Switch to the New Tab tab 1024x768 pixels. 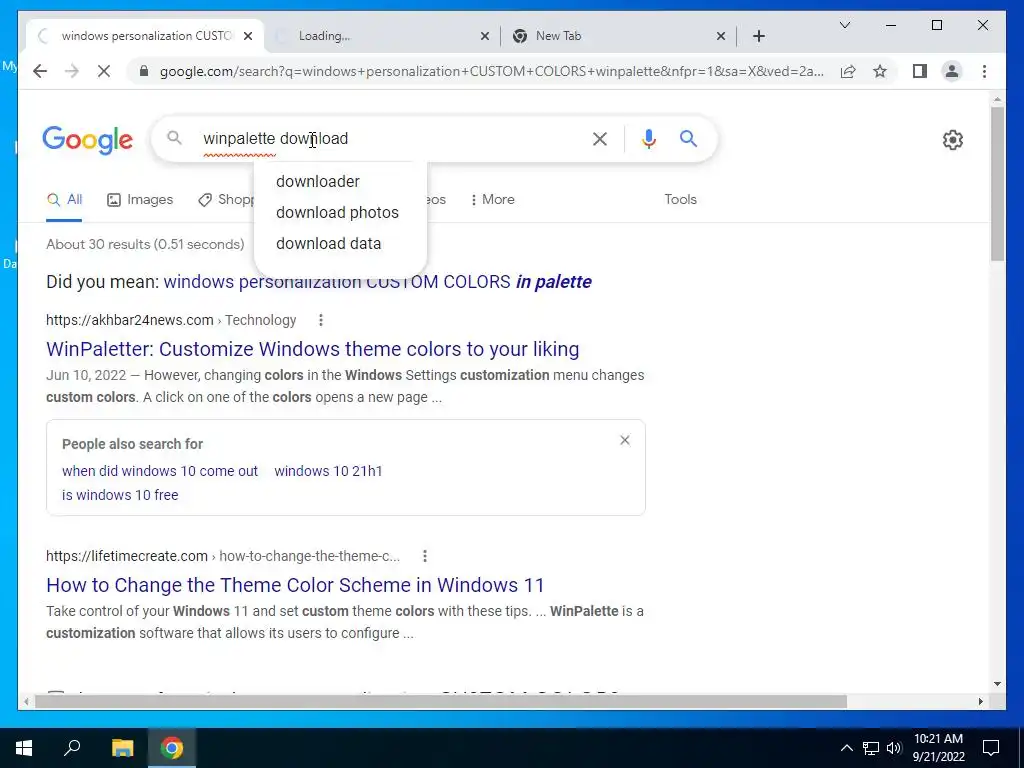click(618, 36)
